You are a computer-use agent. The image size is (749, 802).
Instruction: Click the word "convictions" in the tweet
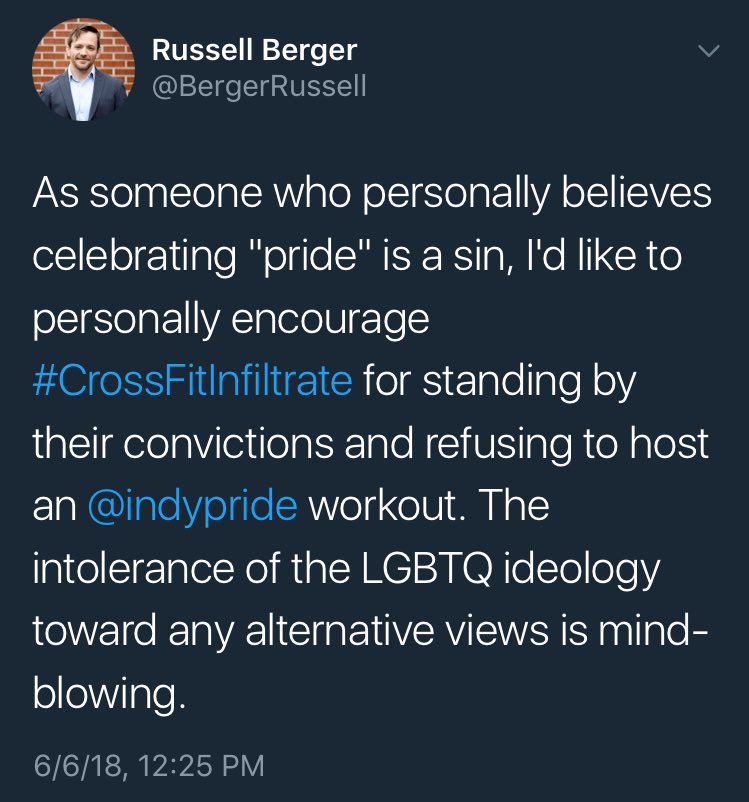[x=220, y=444]
